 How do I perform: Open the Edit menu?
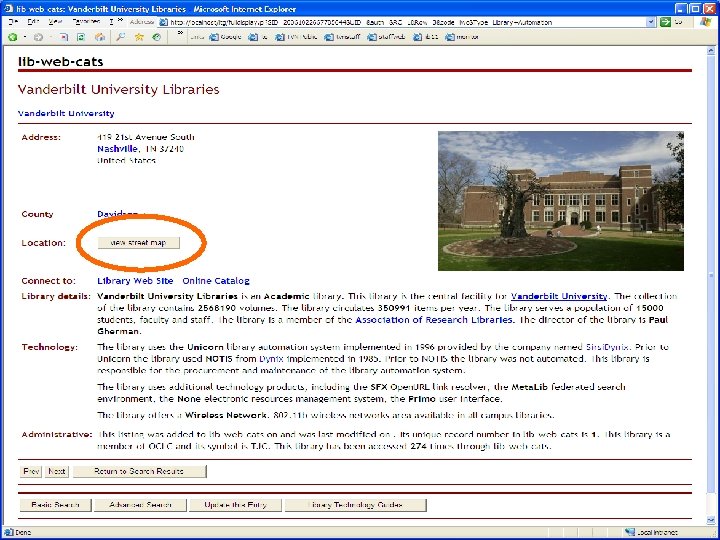tap(33, 22)
